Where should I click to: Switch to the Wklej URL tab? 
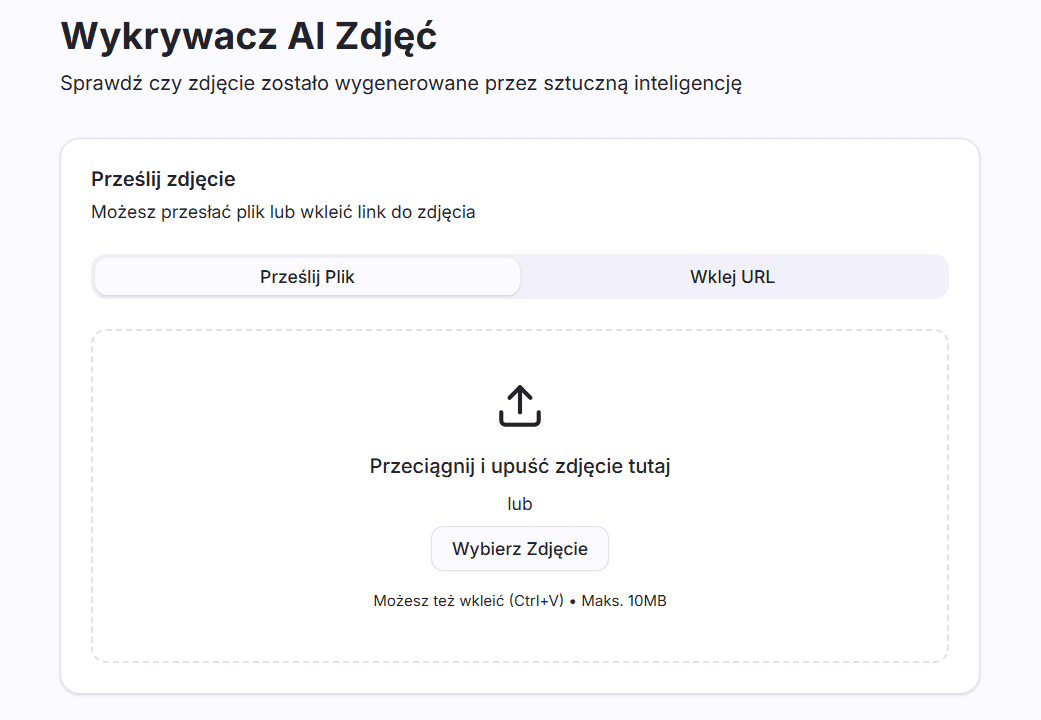coord(732,277)
